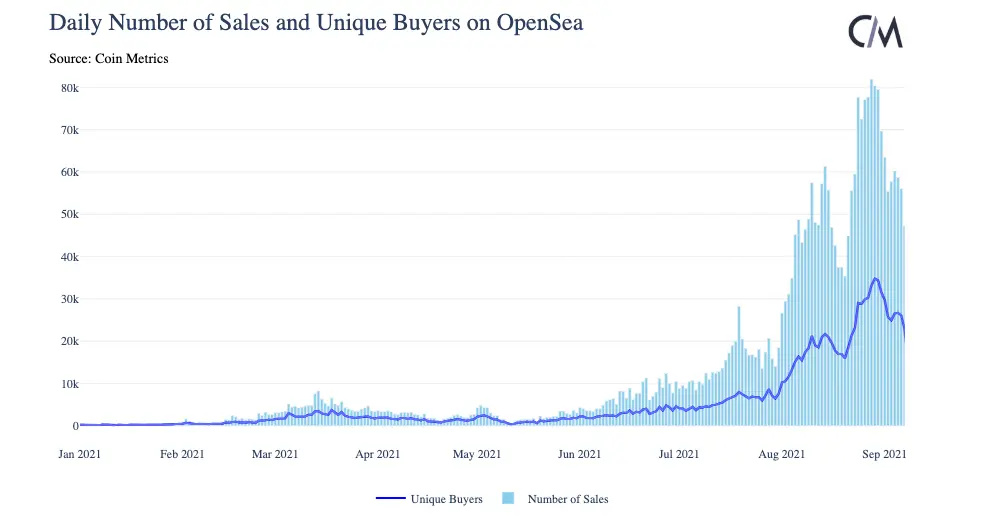The width and height of the screenshot is (985, 525).
Task: Toggle the Unique Buyers legend label
Action: pos(446,498)
